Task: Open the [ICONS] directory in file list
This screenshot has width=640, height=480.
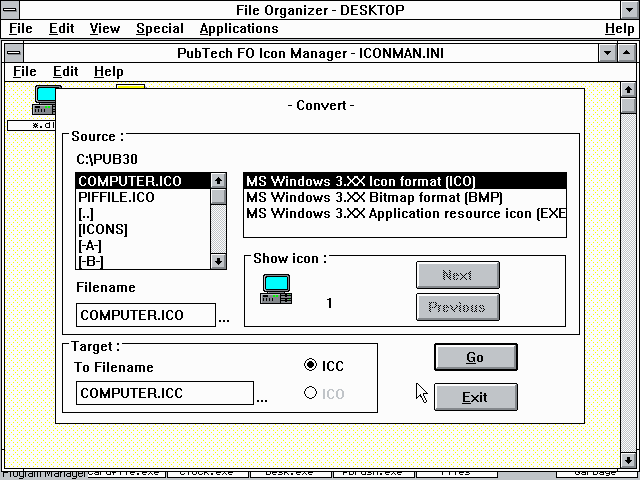Action: (x=103, y=229)
